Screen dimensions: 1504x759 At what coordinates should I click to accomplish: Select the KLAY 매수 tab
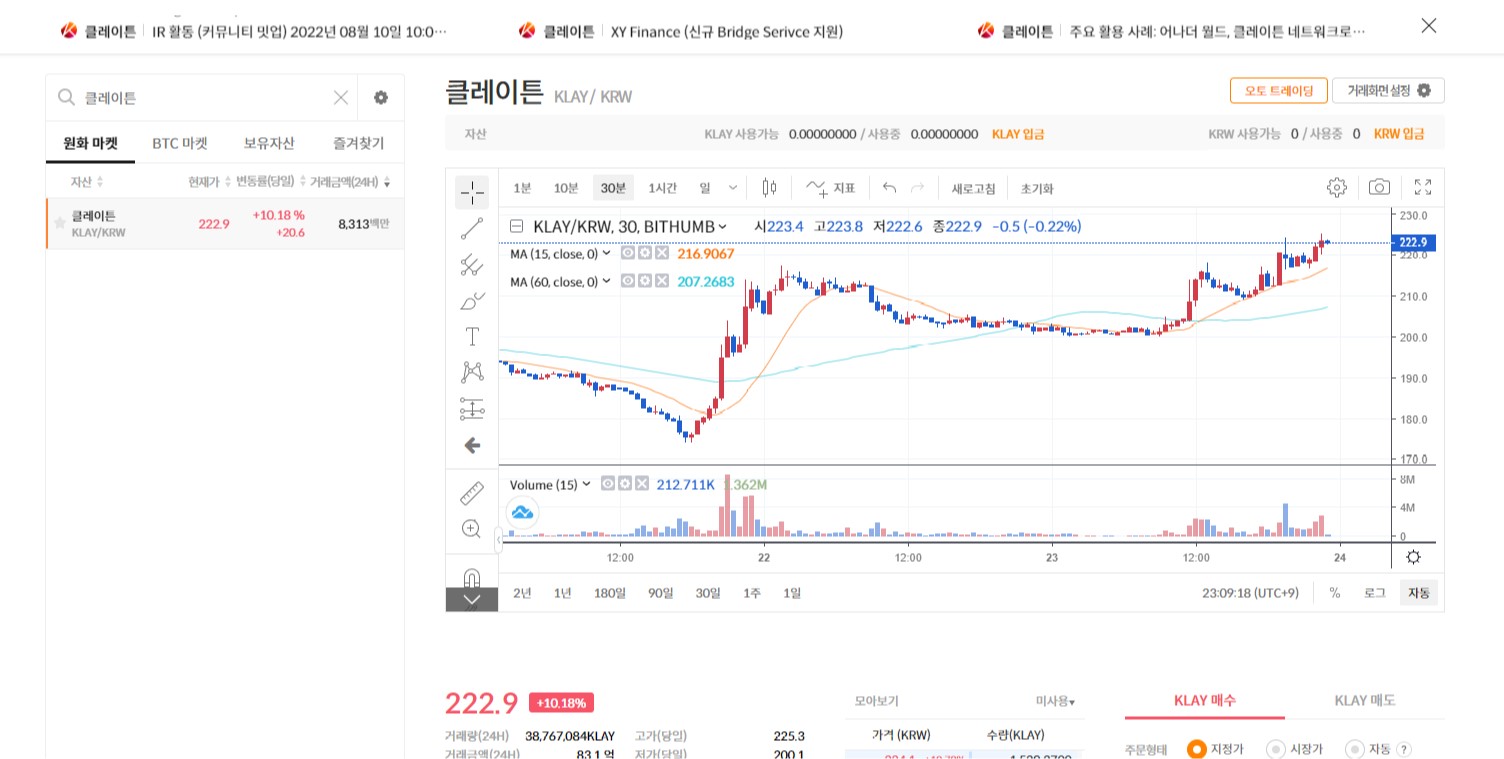pos(1205,700)
